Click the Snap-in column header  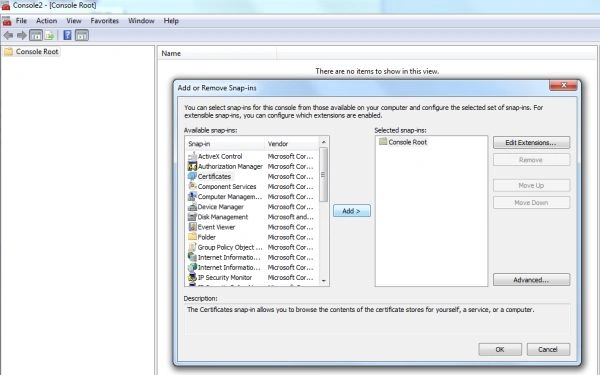pos(225,144)
